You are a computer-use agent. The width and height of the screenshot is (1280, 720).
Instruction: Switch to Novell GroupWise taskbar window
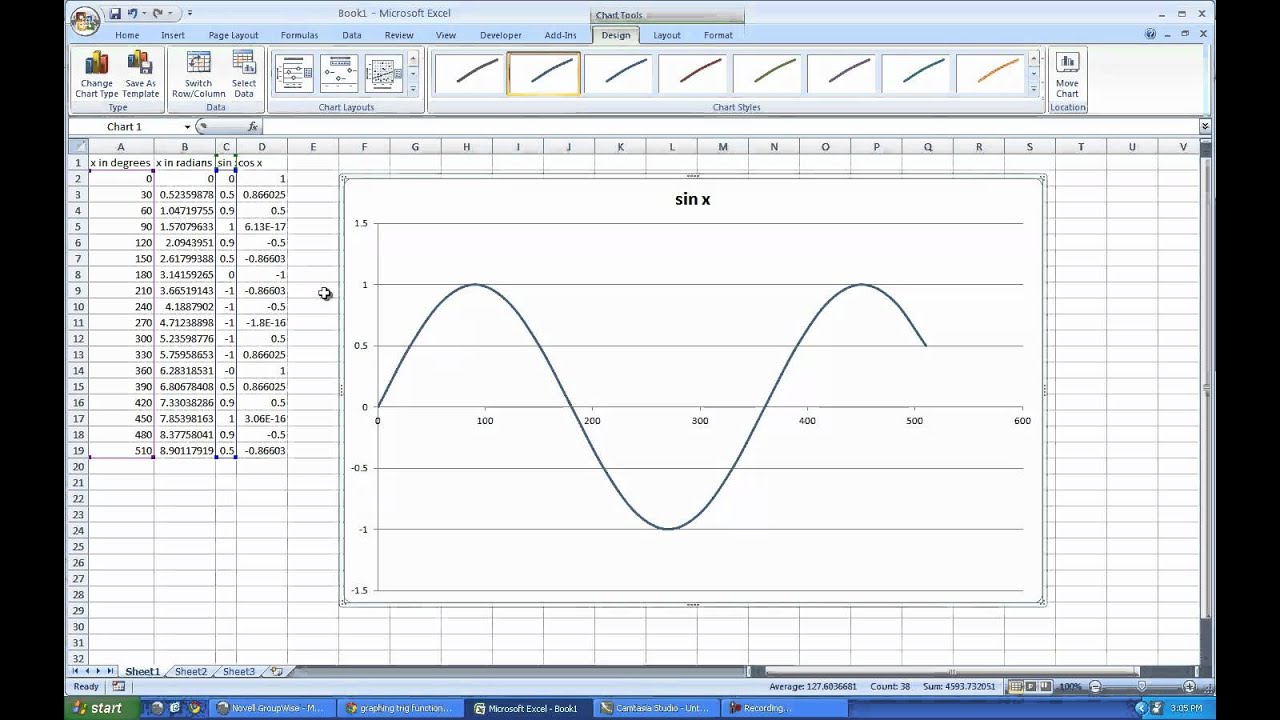coord(270,708)
